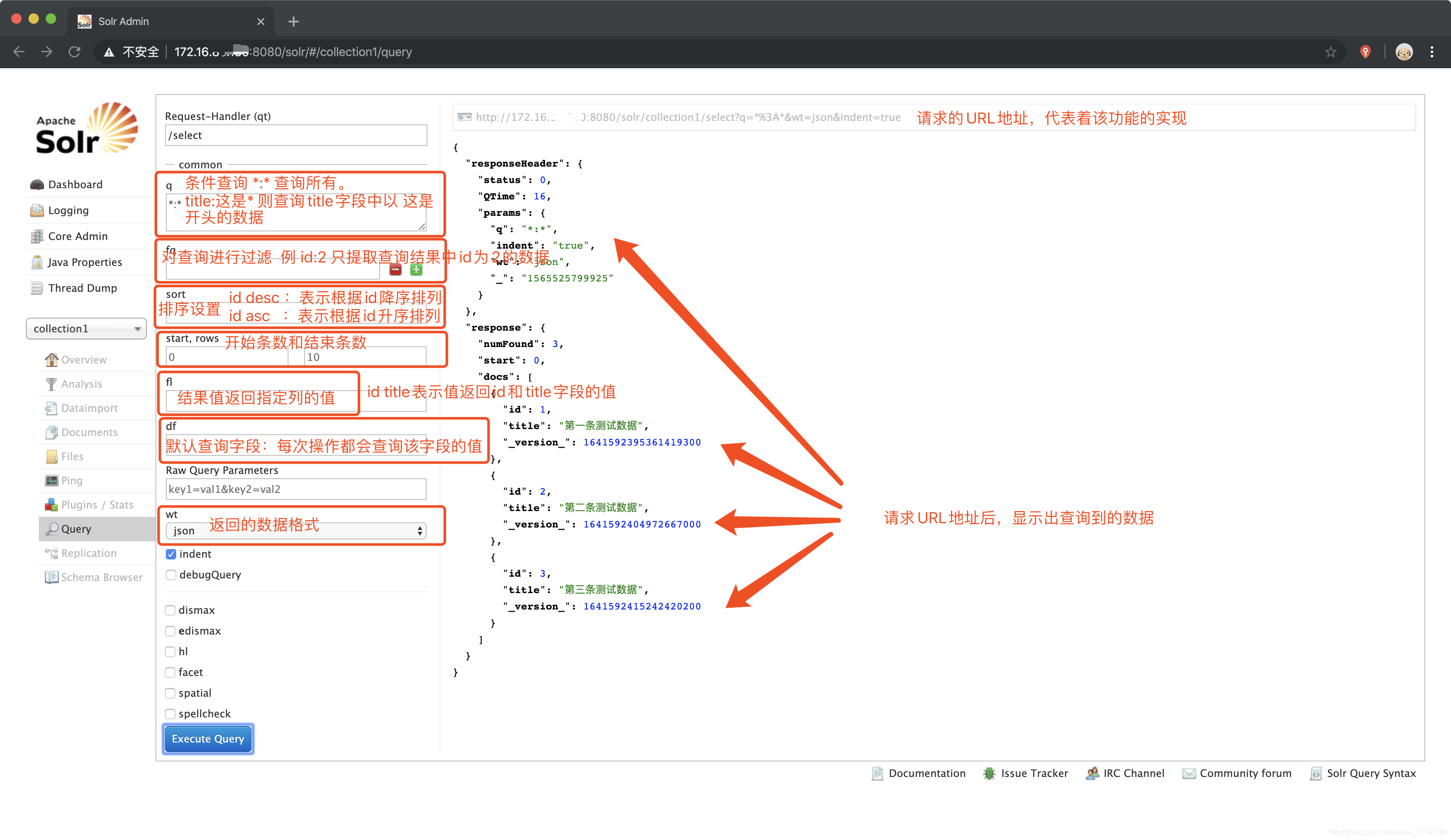
Task: Click the Documents icon
Action: pyautogui.click(x=51, y=432)
